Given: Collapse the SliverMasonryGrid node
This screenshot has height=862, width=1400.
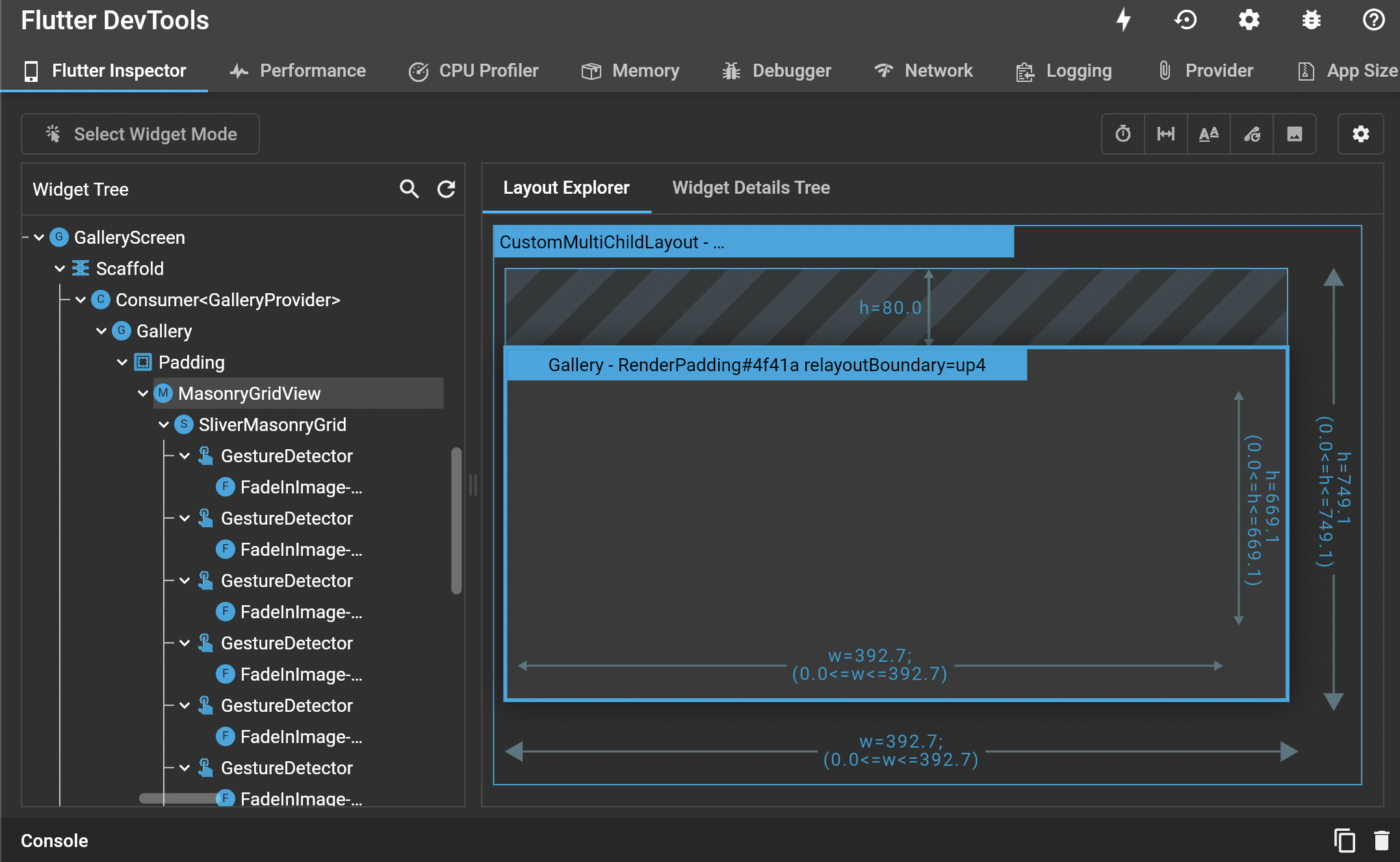Looking at the screenshot, I should tap(163, 424).
